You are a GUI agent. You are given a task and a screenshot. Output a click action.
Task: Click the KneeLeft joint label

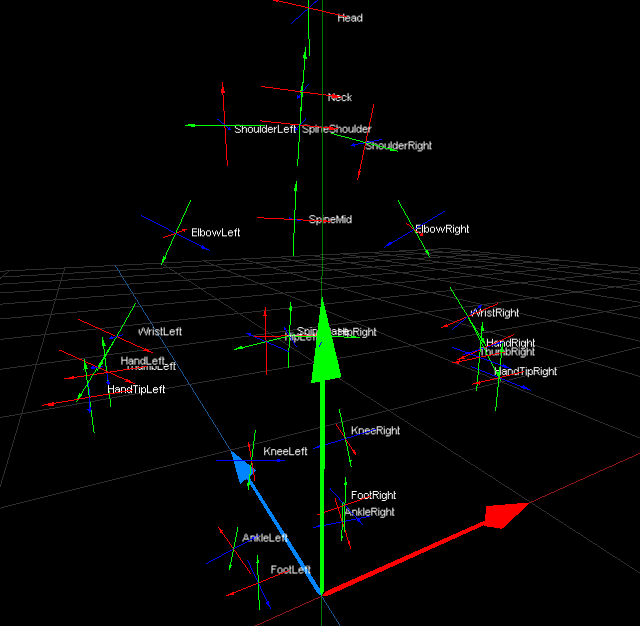point(285,452)
